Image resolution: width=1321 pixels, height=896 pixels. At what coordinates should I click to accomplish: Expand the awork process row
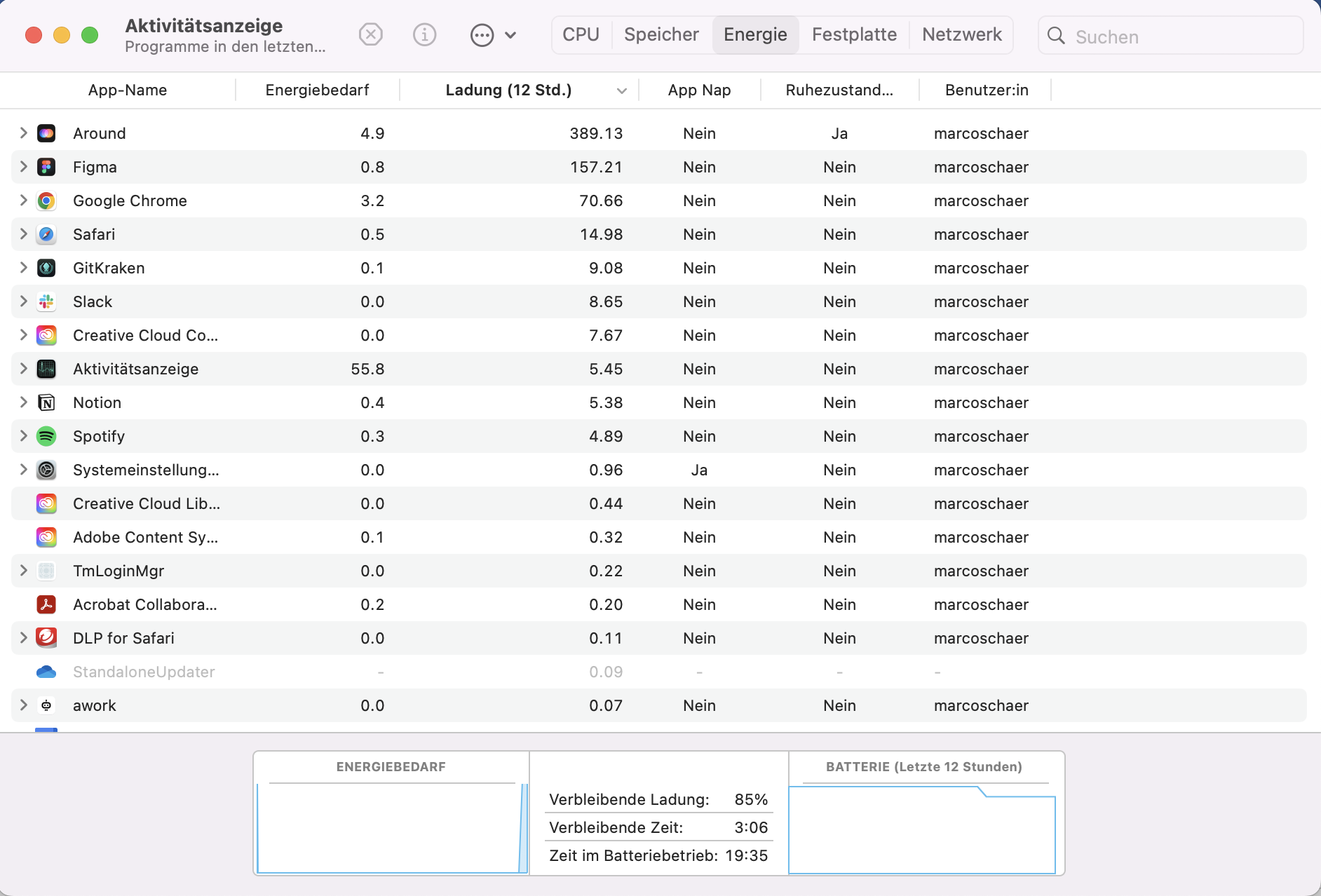(23, 705)
